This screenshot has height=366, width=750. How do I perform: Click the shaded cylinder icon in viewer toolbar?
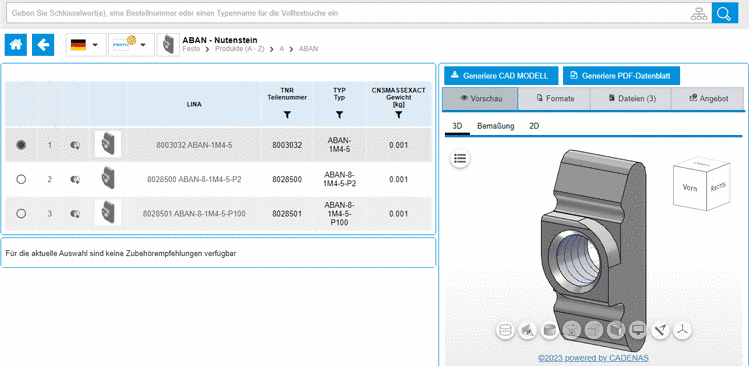click(549, 330)
